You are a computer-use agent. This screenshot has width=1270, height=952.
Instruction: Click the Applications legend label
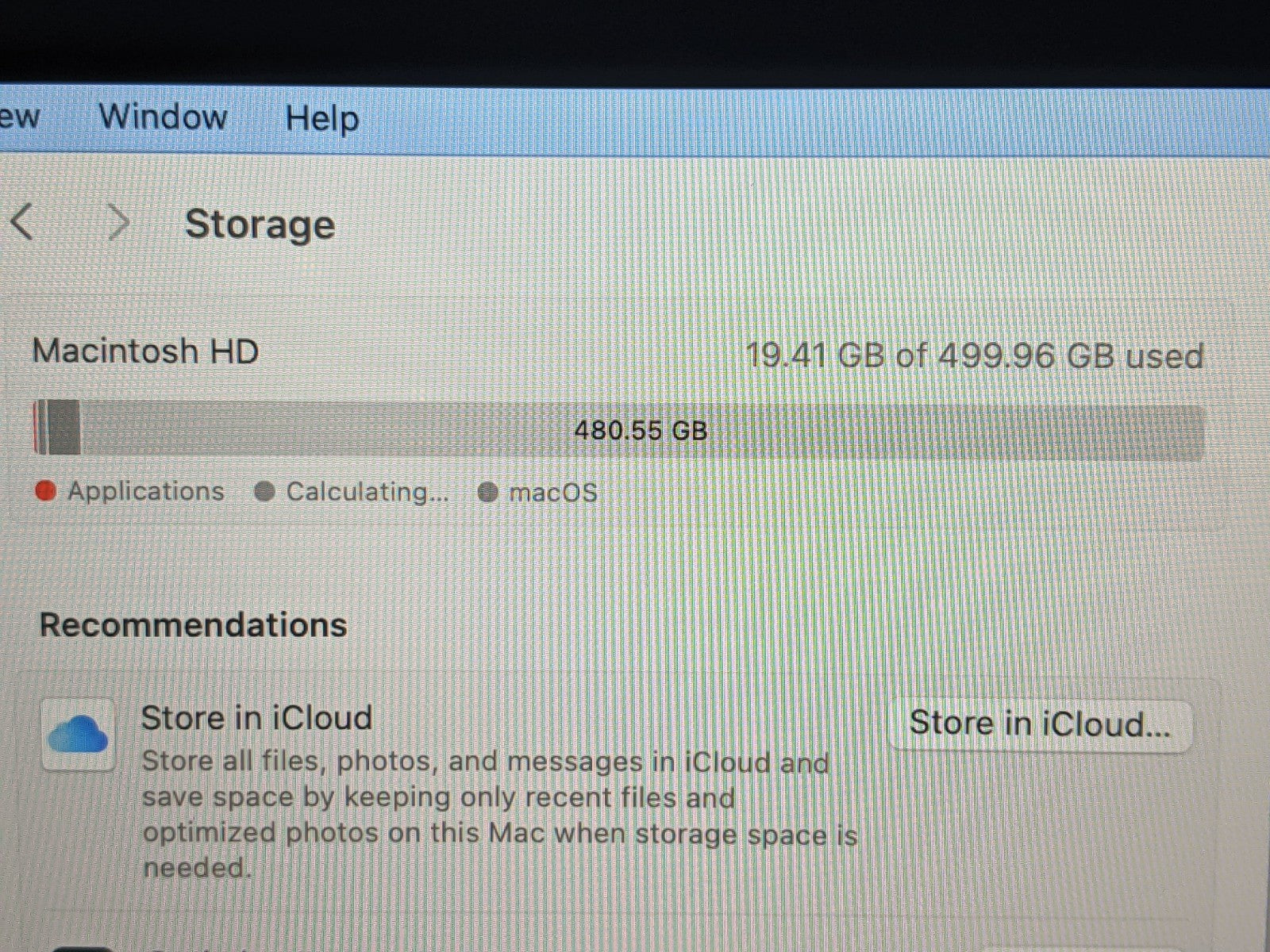coord(145,491)
